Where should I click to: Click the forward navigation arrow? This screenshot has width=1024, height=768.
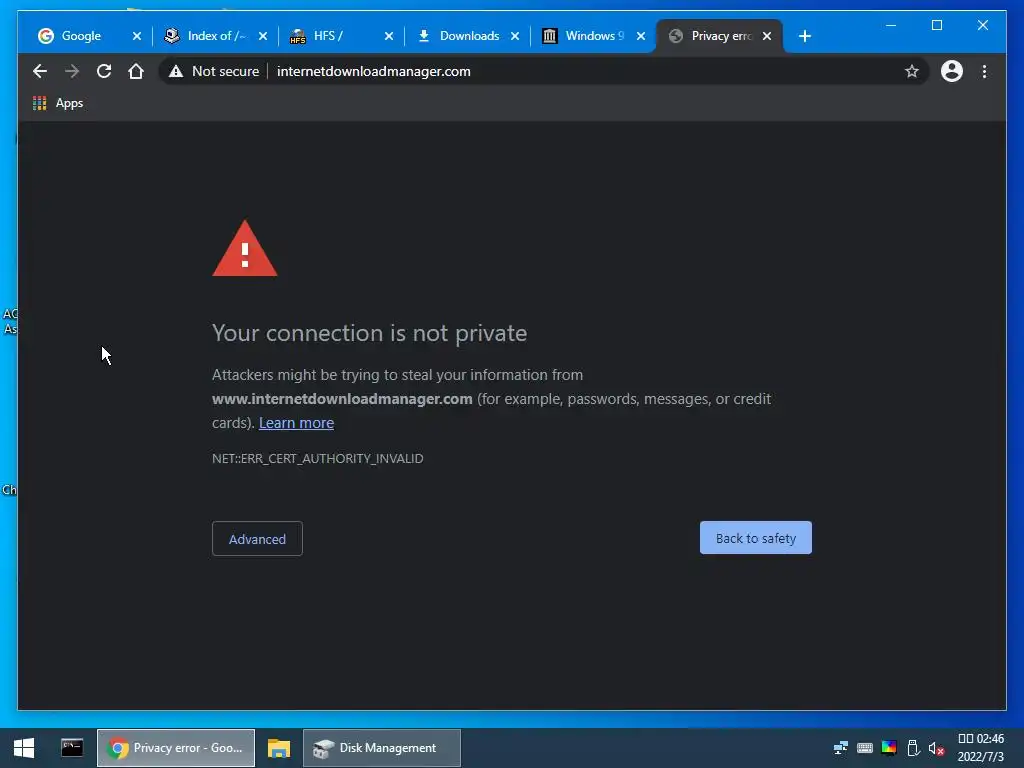pos(72,71)
